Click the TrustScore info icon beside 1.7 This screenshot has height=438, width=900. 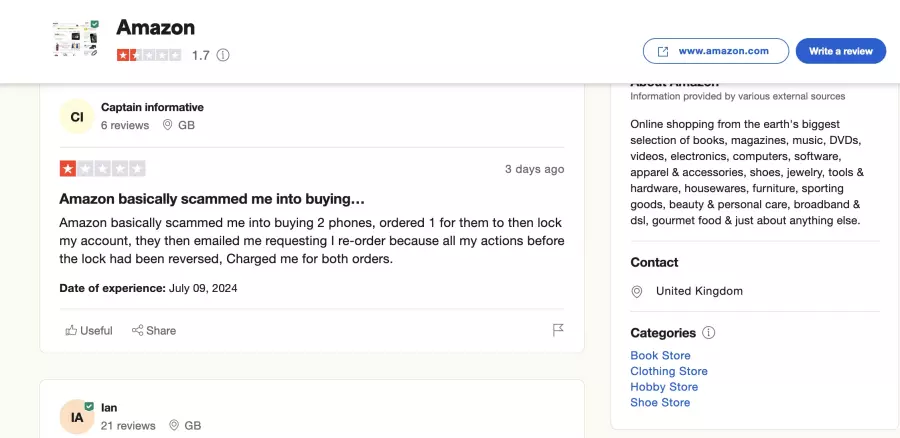point(223,55)
